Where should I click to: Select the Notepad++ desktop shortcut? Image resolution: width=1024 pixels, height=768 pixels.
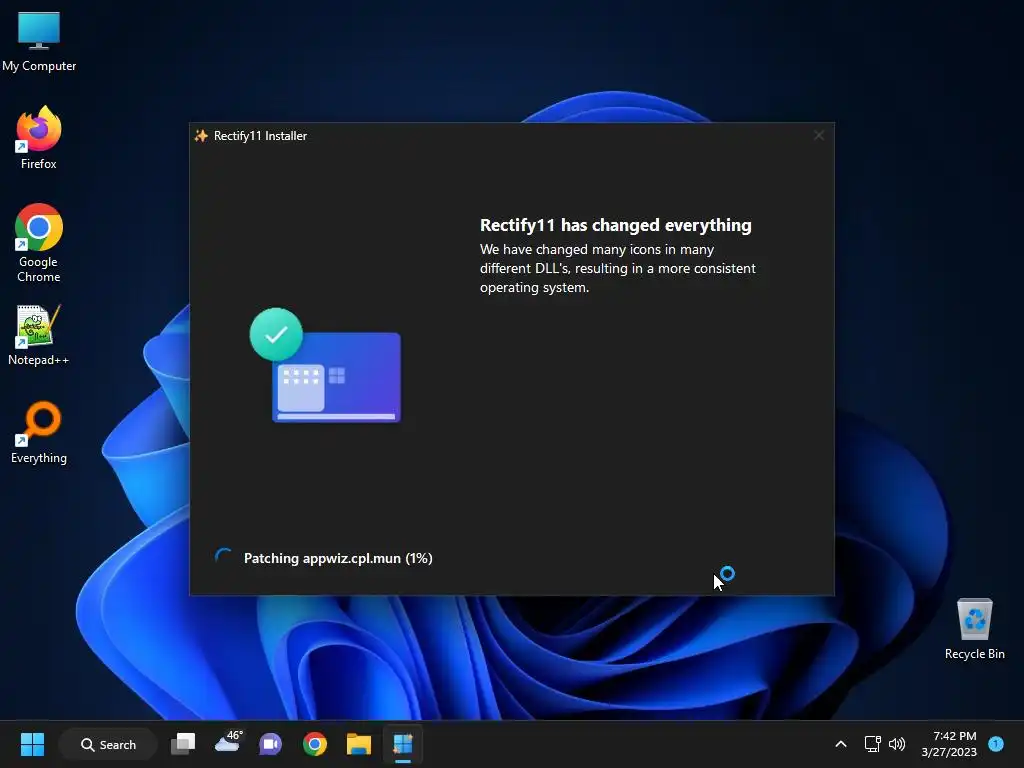(39, 336)
